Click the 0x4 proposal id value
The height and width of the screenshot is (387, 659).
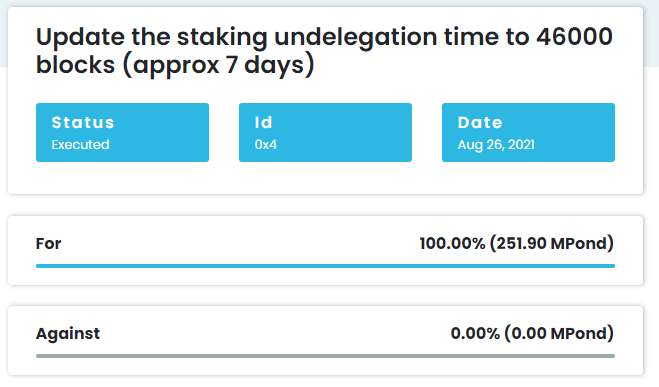coord(266,145)
